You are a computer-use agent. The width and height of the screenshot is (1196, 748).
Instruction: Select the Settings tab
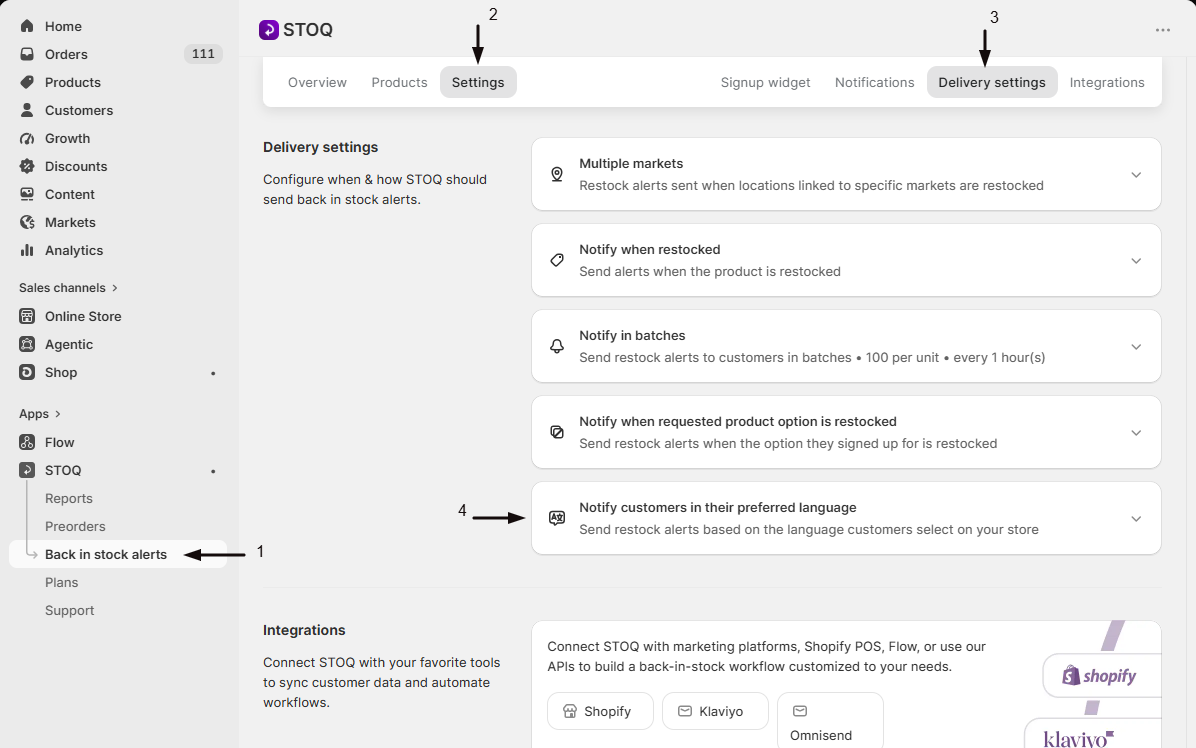pos(478,82)
